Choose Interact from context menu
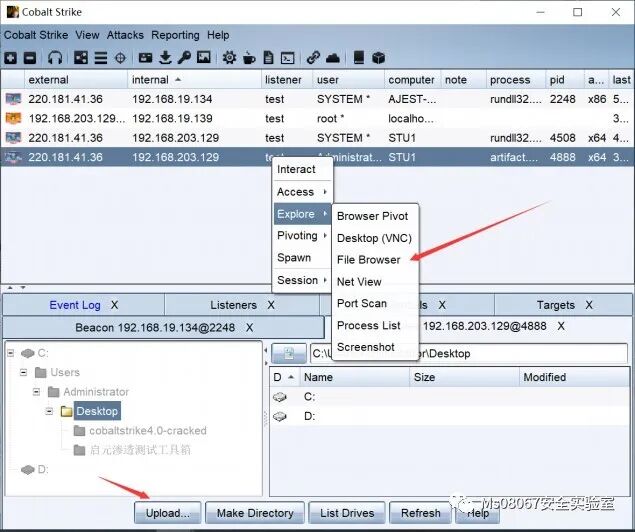 pyautogui.click(x=302, y=169)
